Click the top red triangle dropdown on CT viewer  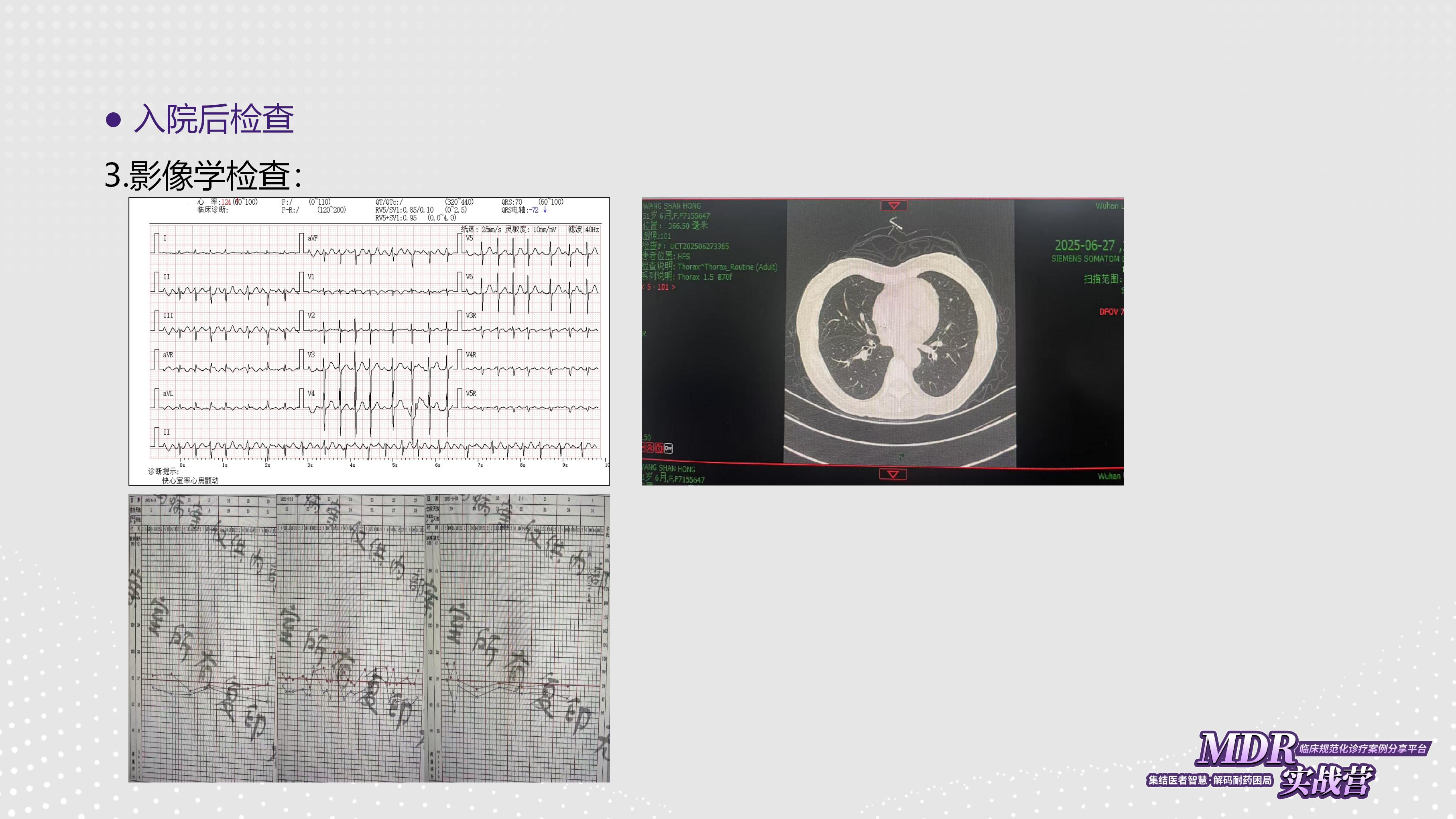pyautogui.click(x=894, y=205)
